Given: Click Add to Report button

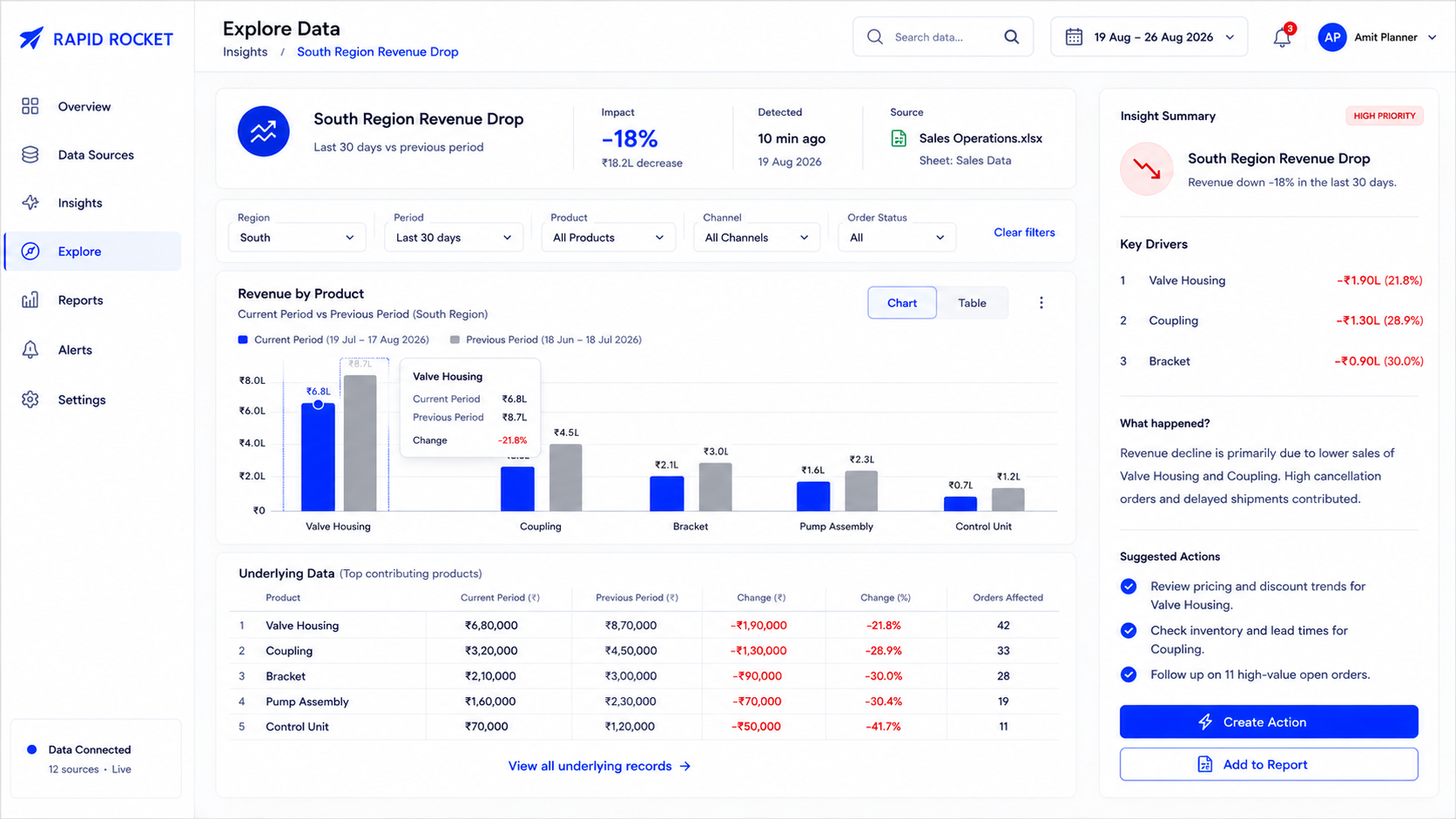Looking at the screenshot, I should [1269, 764].
